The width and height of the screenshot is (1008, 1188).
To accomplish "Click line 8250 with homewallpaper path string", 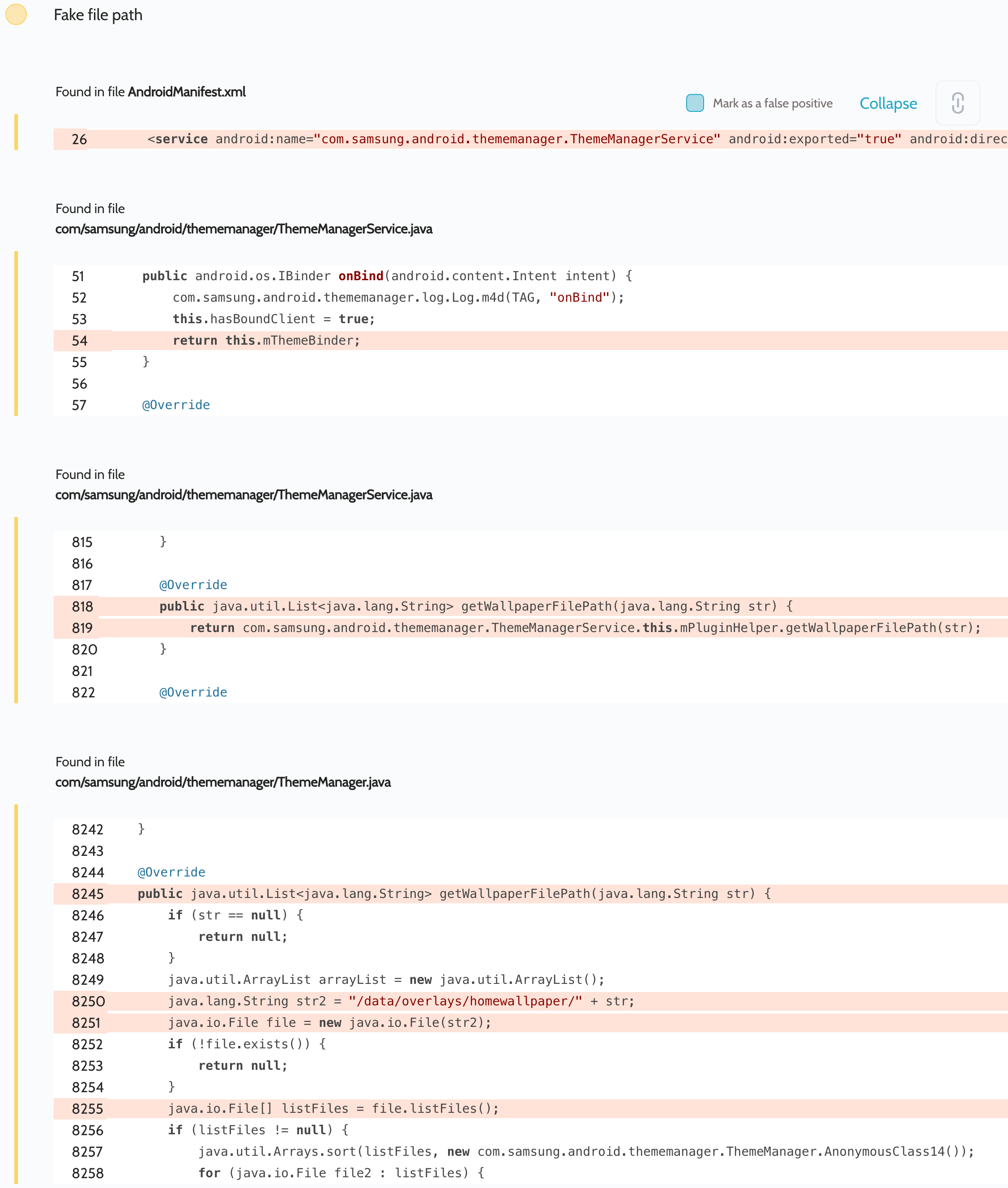I will click(401, 1001).
